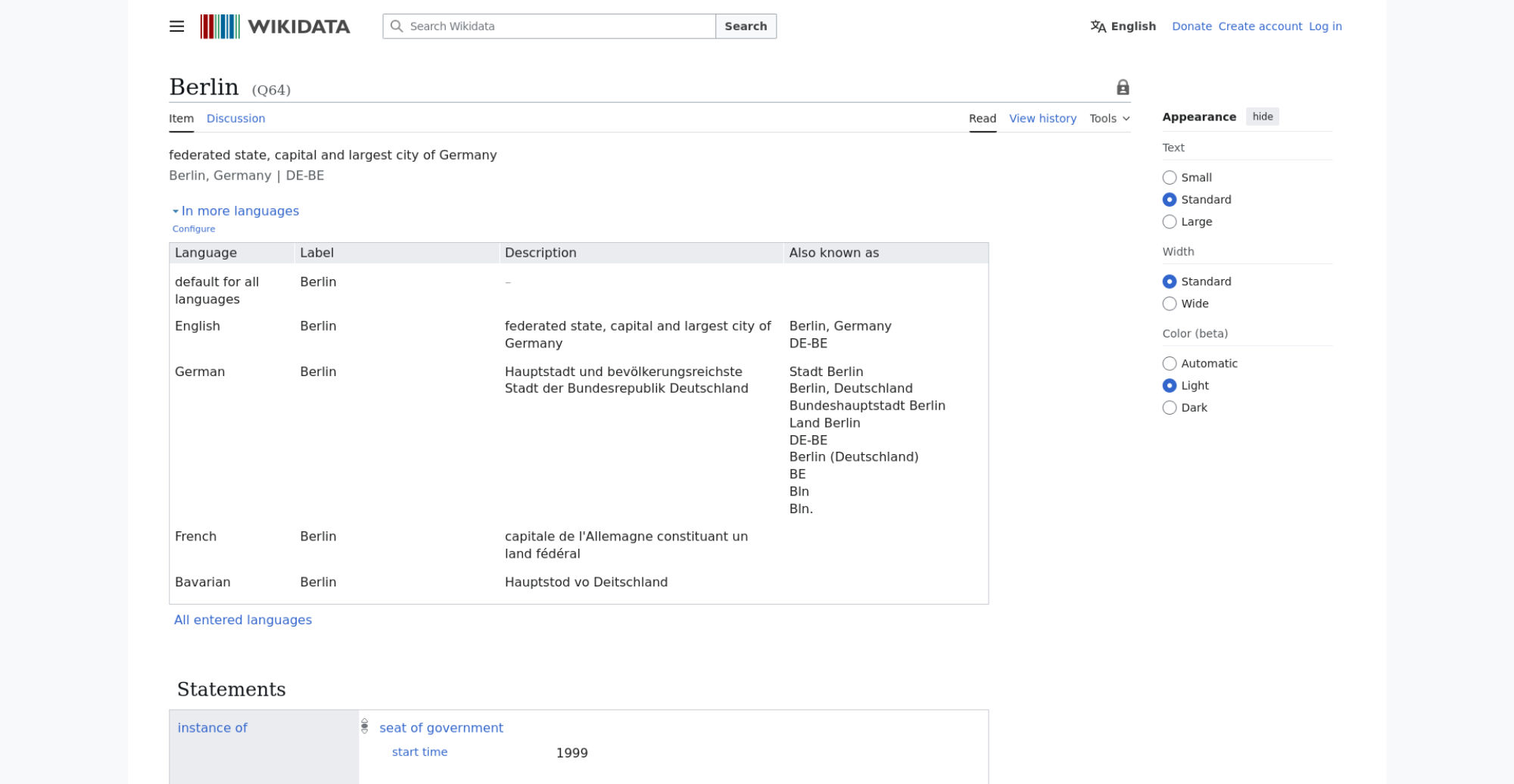Screen dimensions: 1514x784
Task: Collapse the In more languages section
Action: tap(239, 211)
